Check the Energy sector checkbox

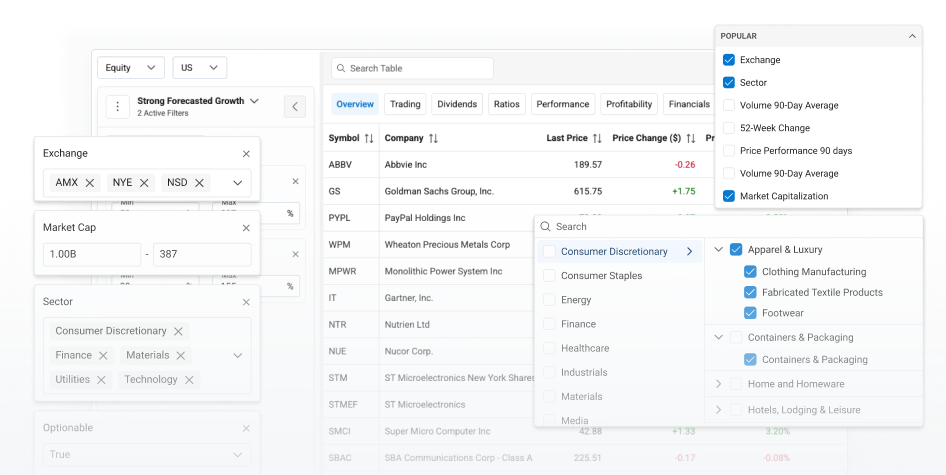point(549,300)
